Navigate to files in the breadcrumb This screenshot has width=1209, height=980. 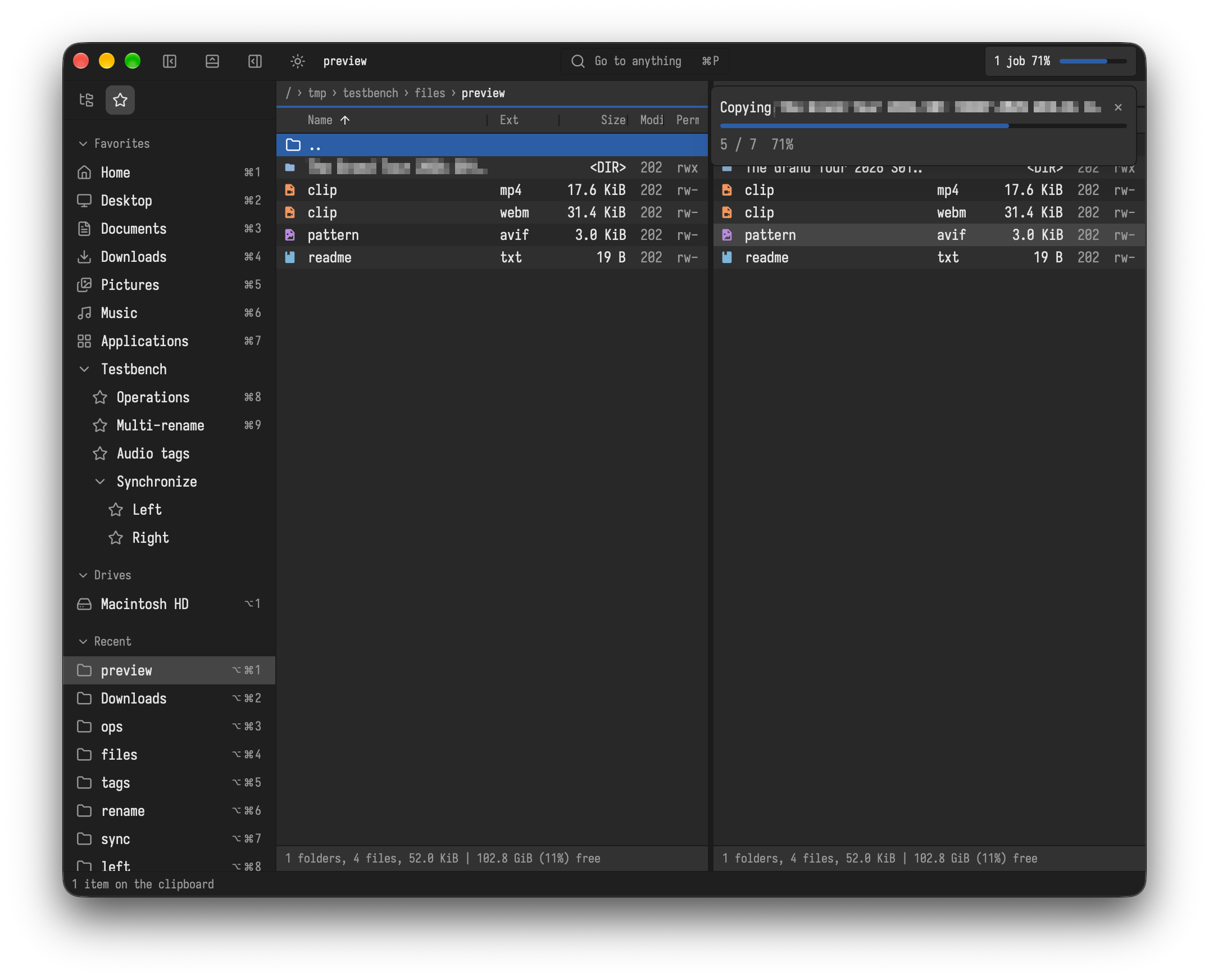430,93
